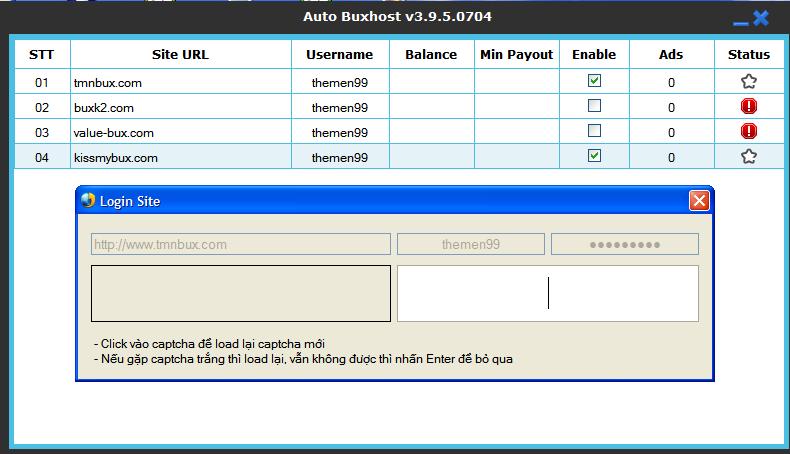Enable the buxk2.com checkbox
The image size is (790, 454).
pos(595,106)
